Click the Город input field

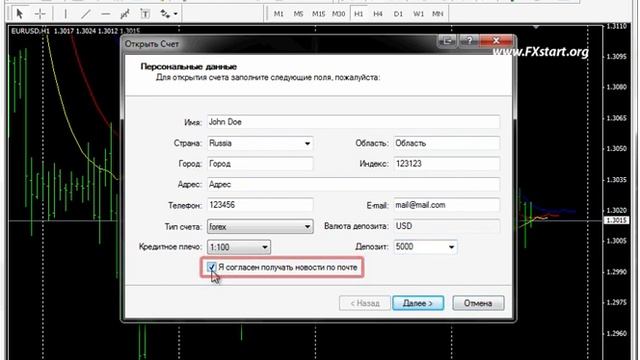(260, 164)
